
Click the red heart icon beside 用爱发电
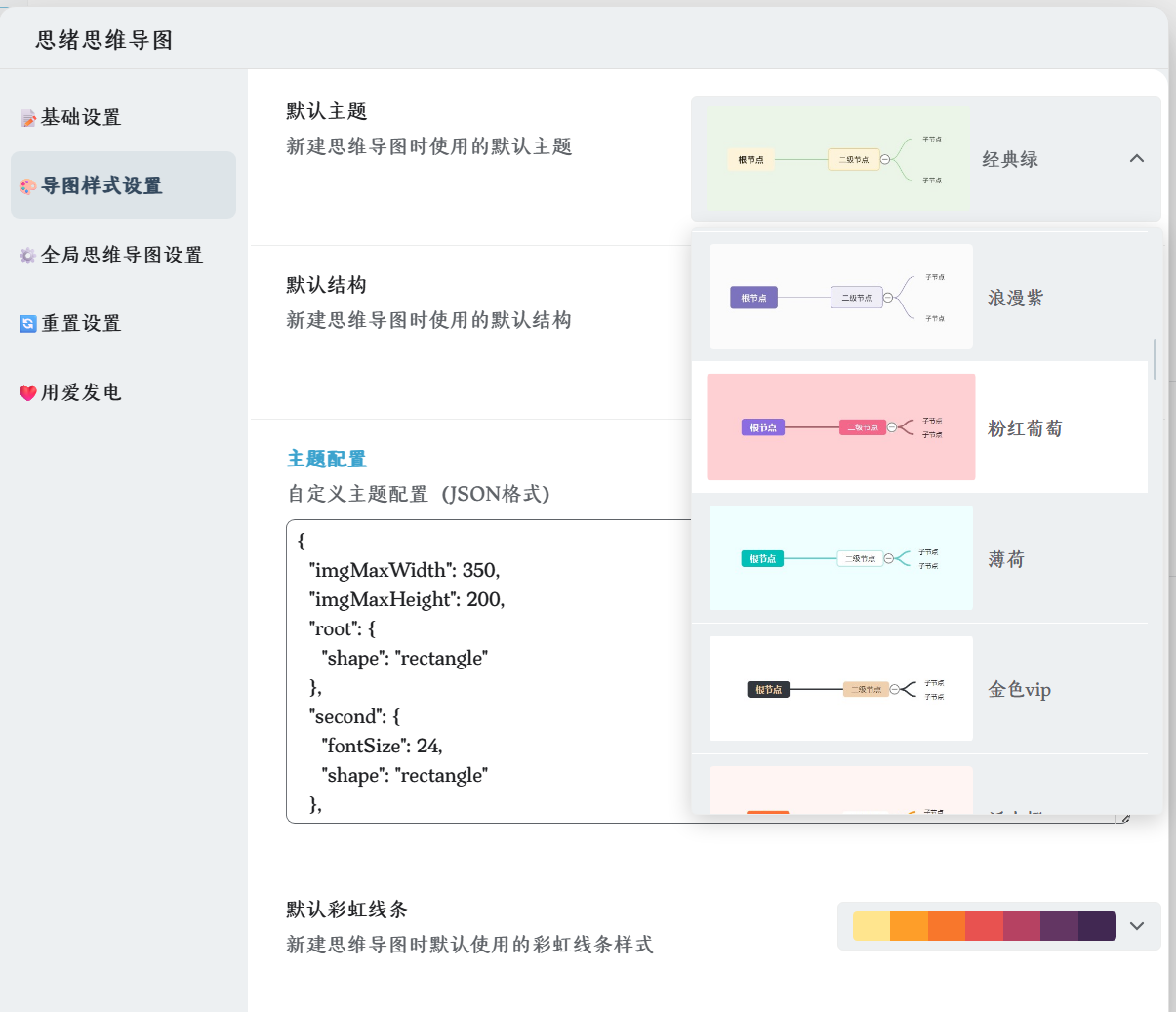28,393
